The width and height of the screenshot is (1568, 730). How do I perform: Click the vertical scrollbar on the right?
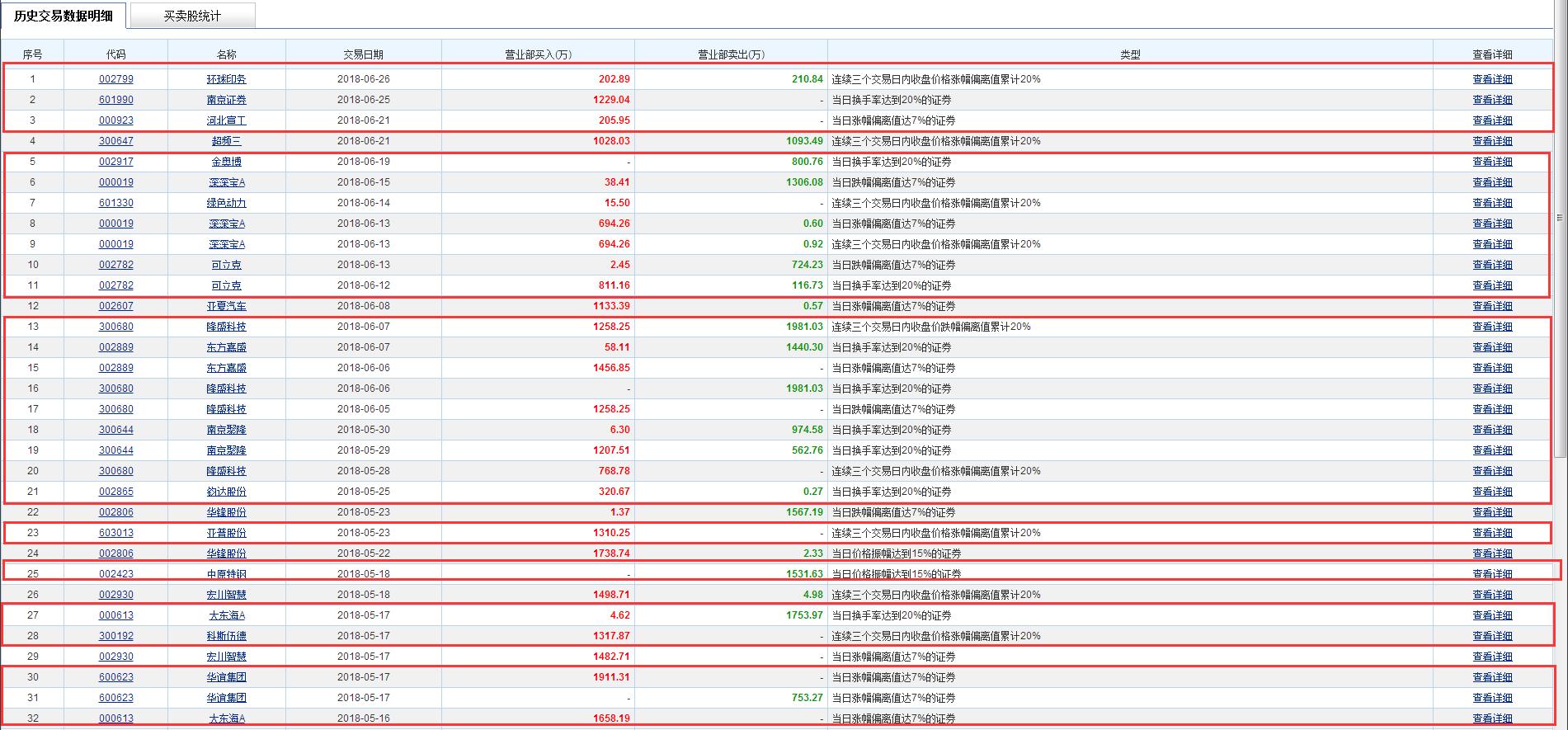point(1559,247)
